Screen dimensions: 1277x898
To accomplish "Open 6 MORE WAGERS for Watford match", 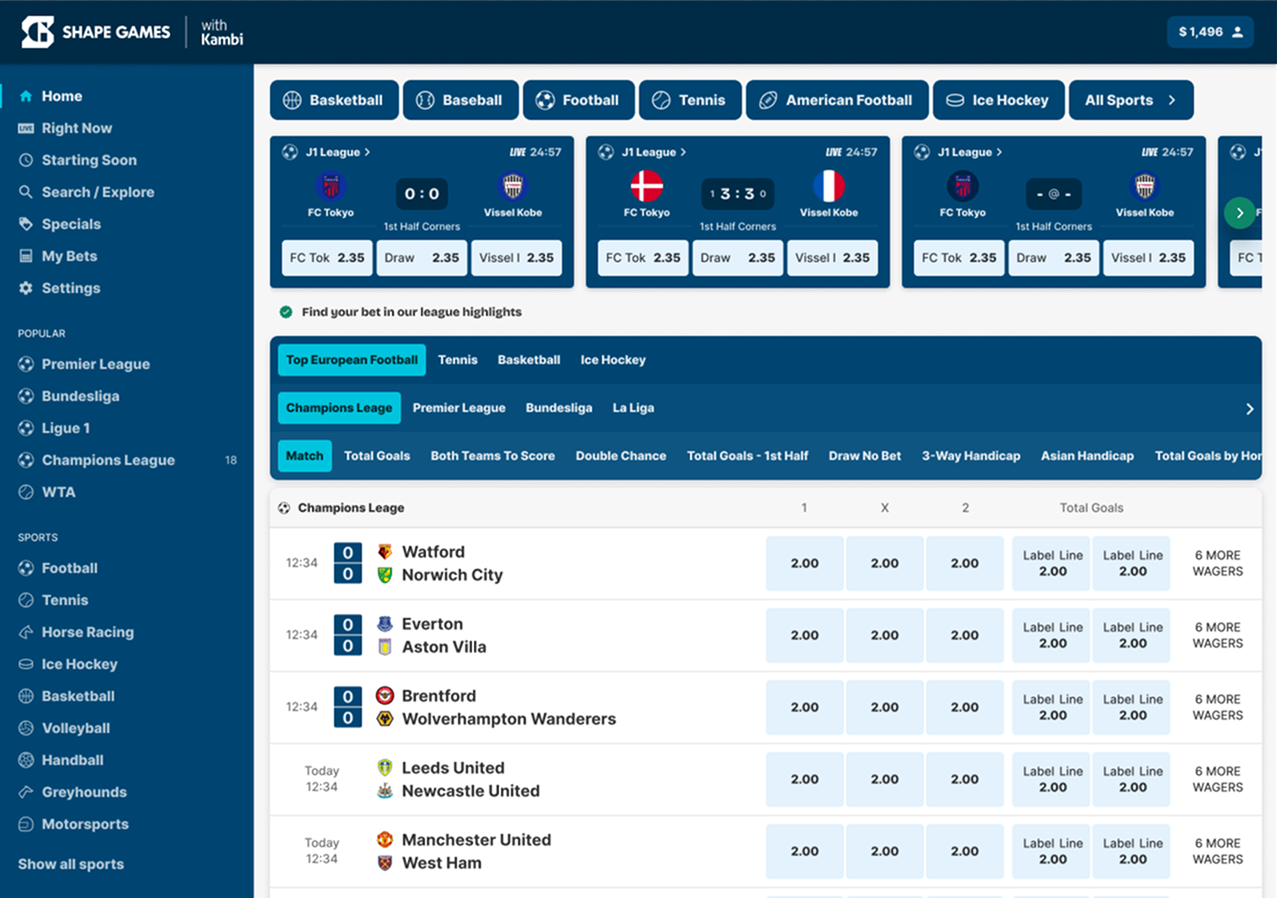I will (1217, 563).
